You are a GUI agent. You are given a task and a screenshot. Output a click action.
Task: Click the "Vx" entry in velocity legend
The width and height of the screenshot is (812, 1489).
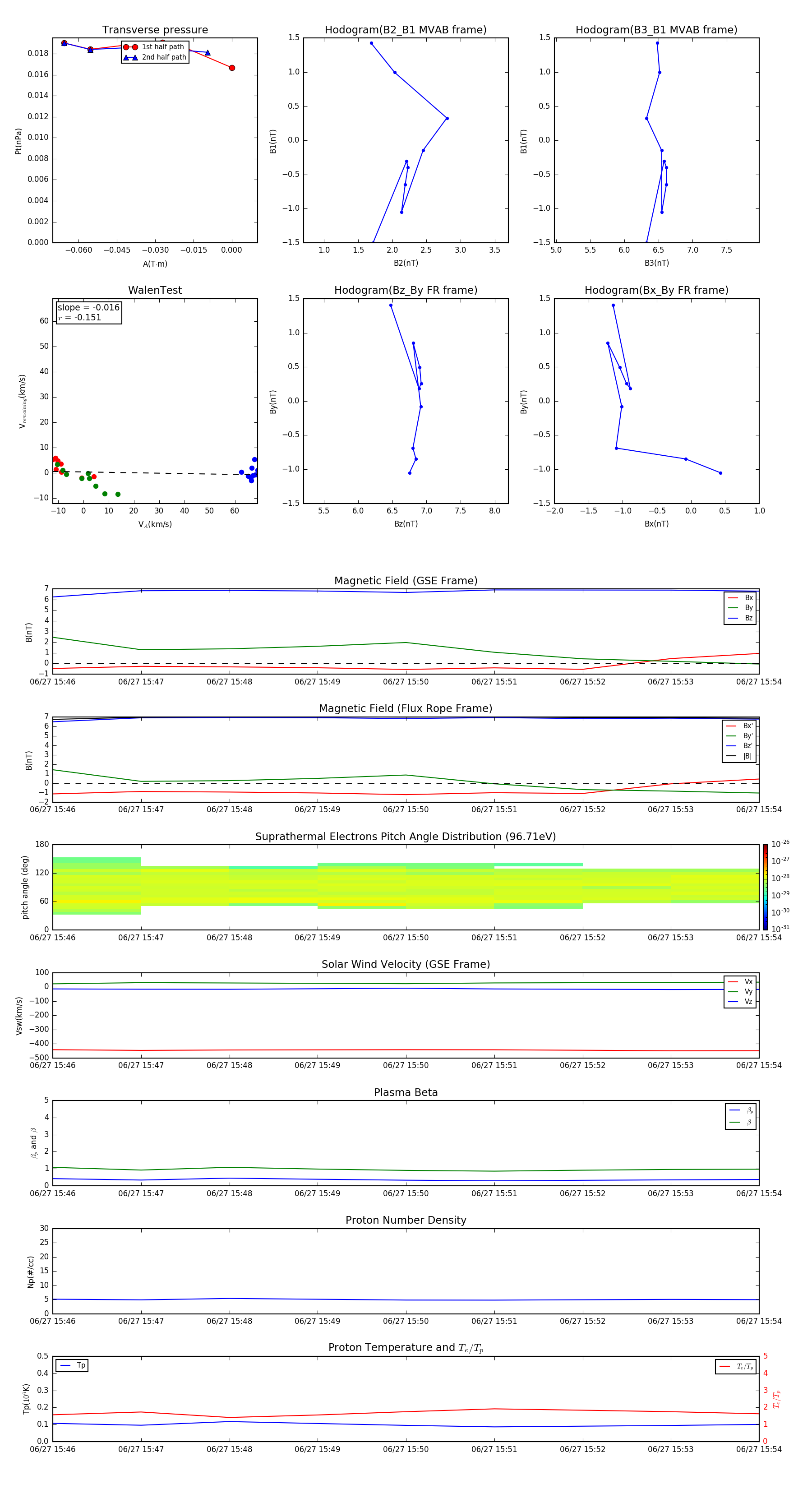click(740, 981)
